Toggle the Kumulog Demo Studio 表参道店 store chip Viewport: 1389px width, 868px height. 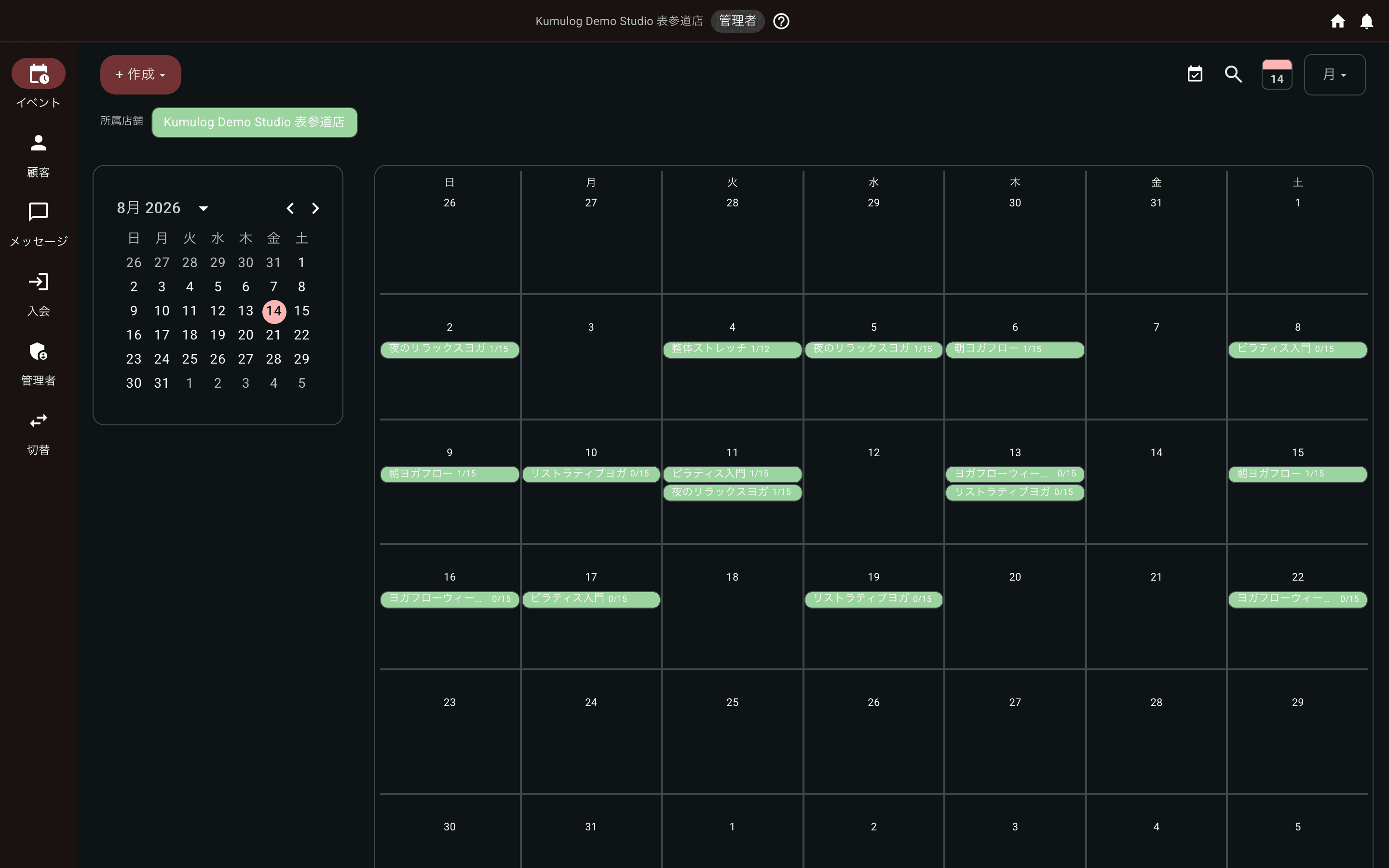tap(254, 122)
